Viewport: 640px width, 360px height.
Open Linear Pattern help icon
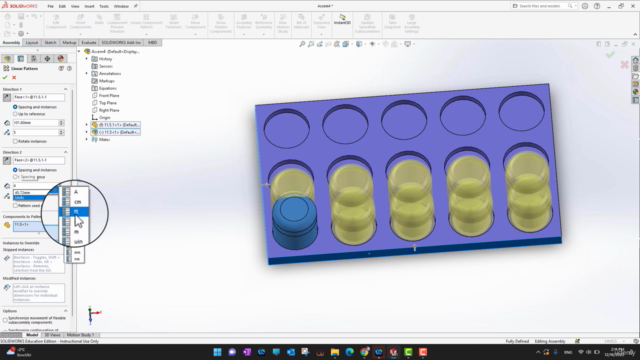pos(69,69)
